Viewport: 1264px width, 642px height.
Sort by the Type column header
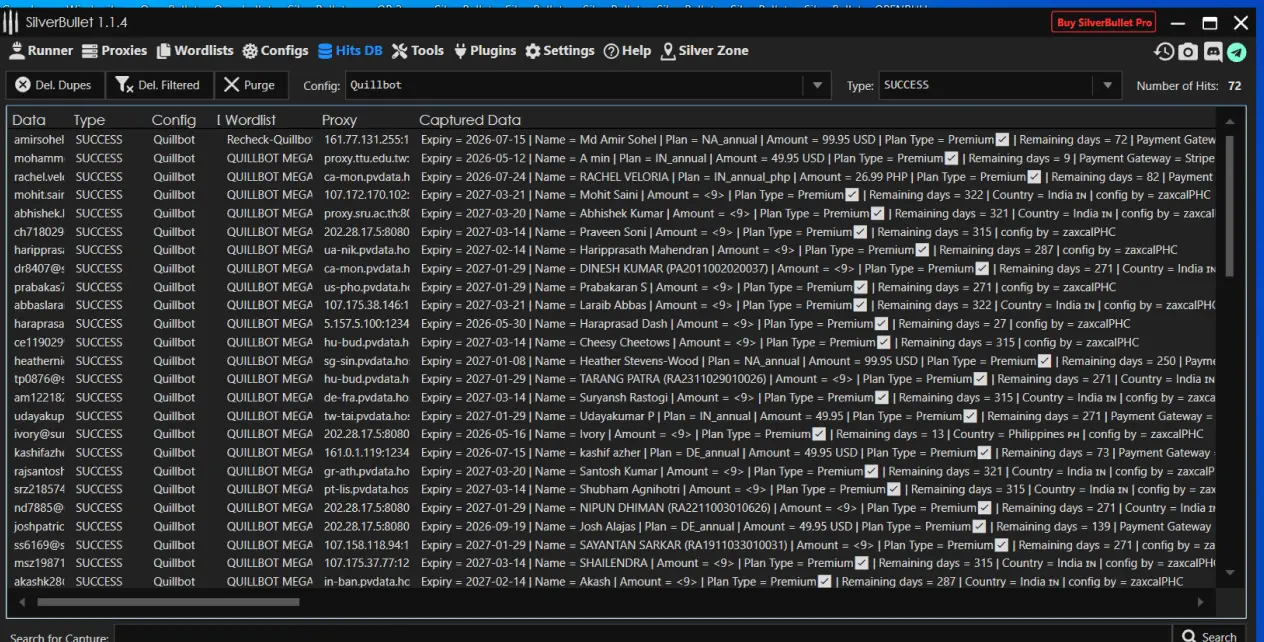[x=89, y=120]
